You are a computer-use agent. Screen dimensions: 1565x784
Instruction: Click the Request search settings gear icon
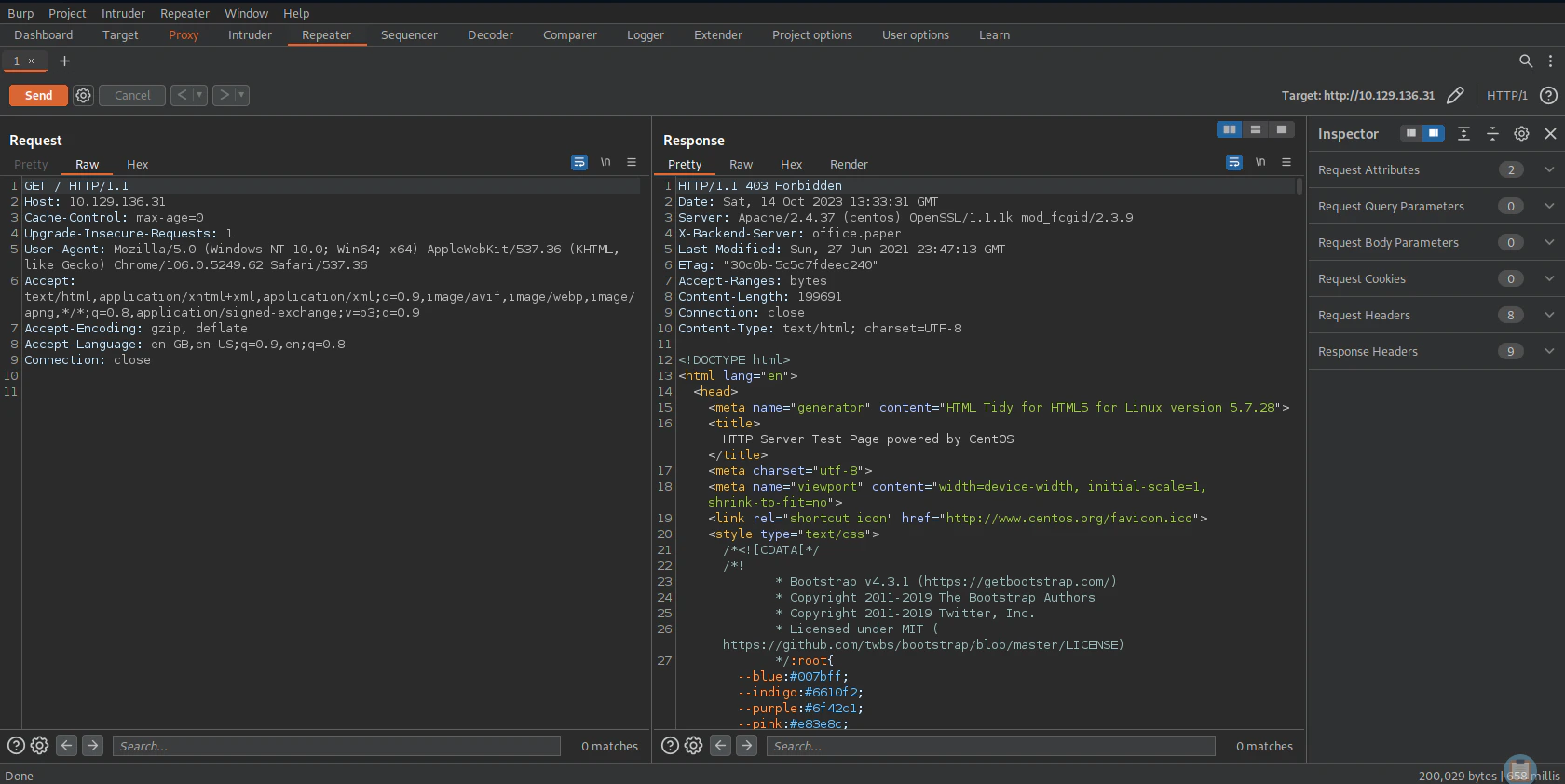39,746
